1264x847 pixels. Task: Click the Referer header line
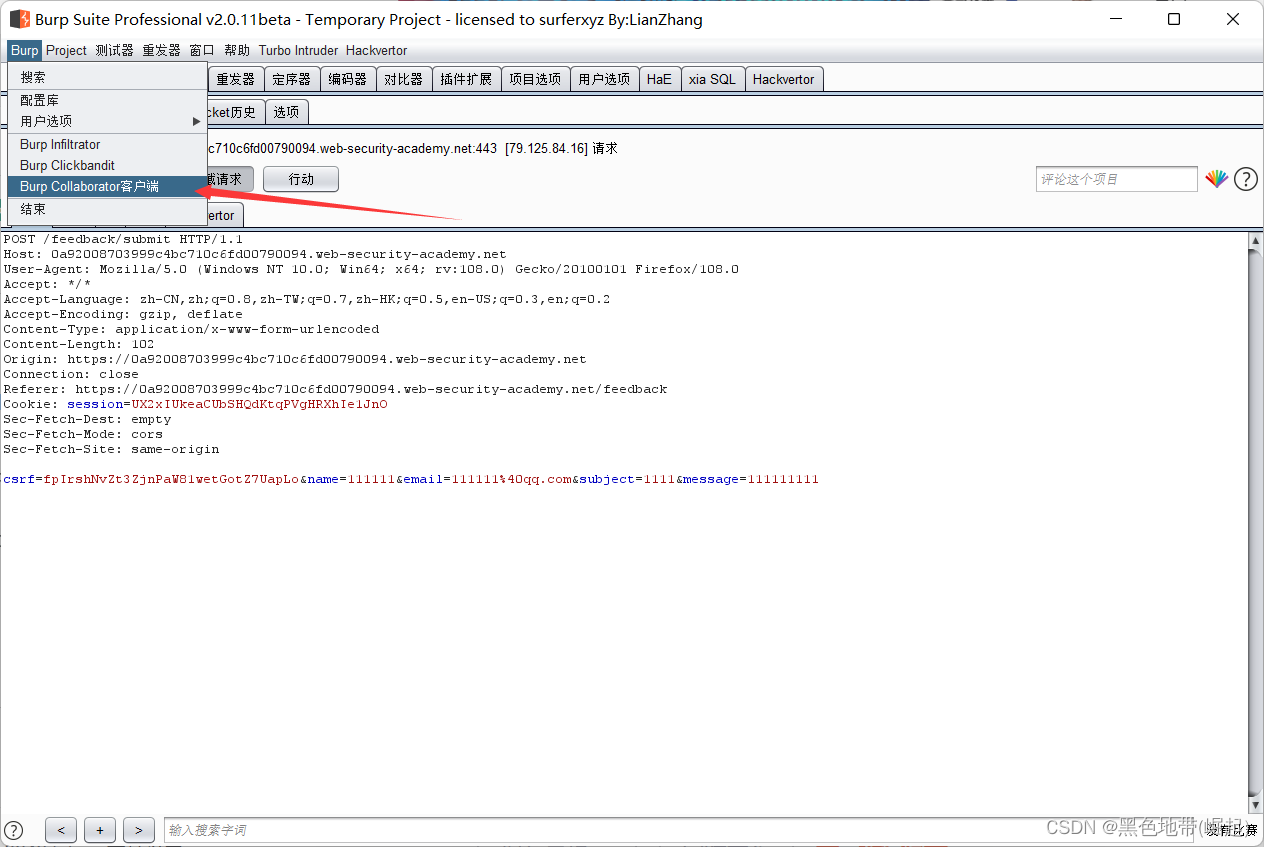click(x=335, y=389)
